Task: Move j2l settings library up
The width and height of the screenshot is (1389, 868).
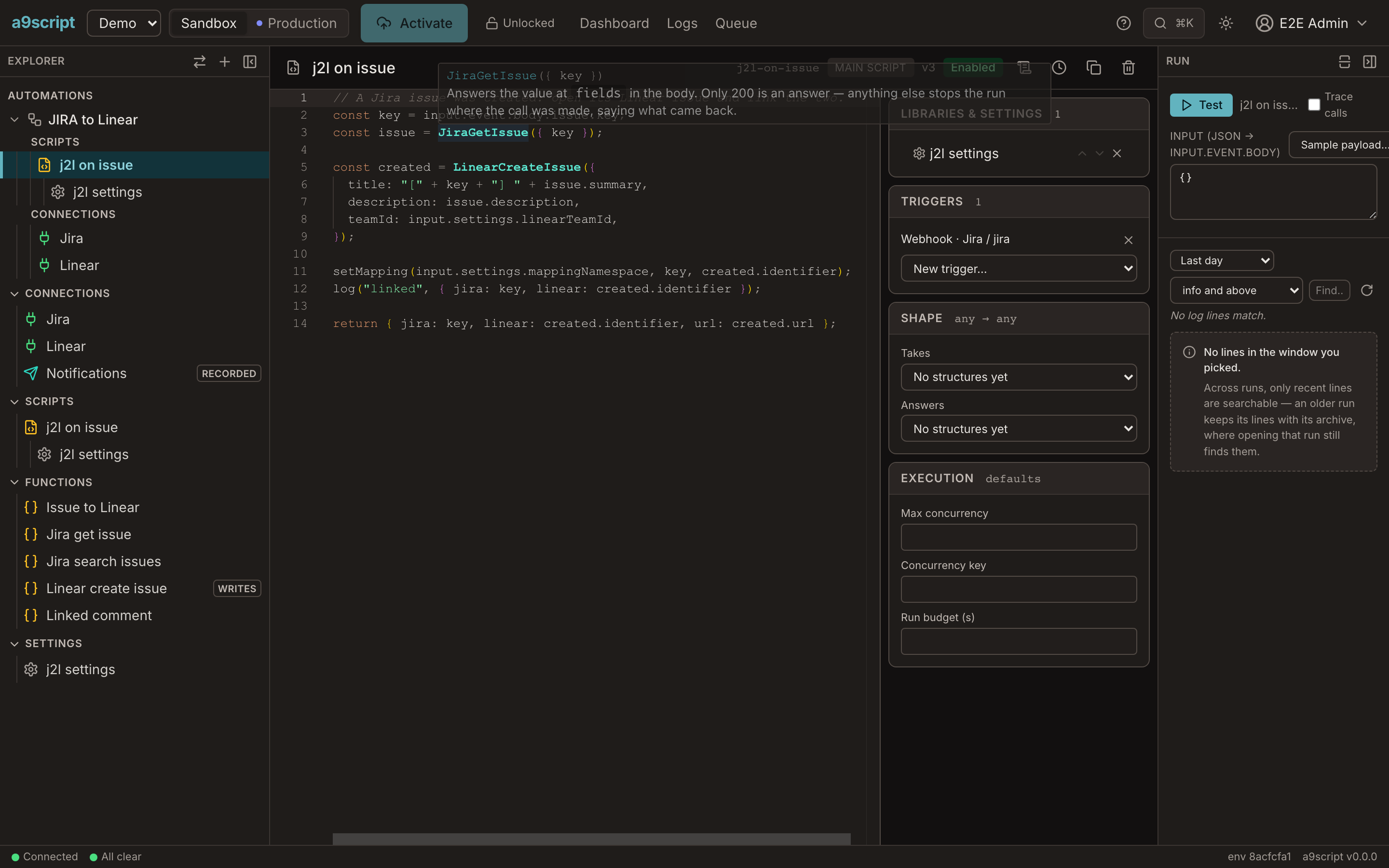Action: pos(1082,153)
